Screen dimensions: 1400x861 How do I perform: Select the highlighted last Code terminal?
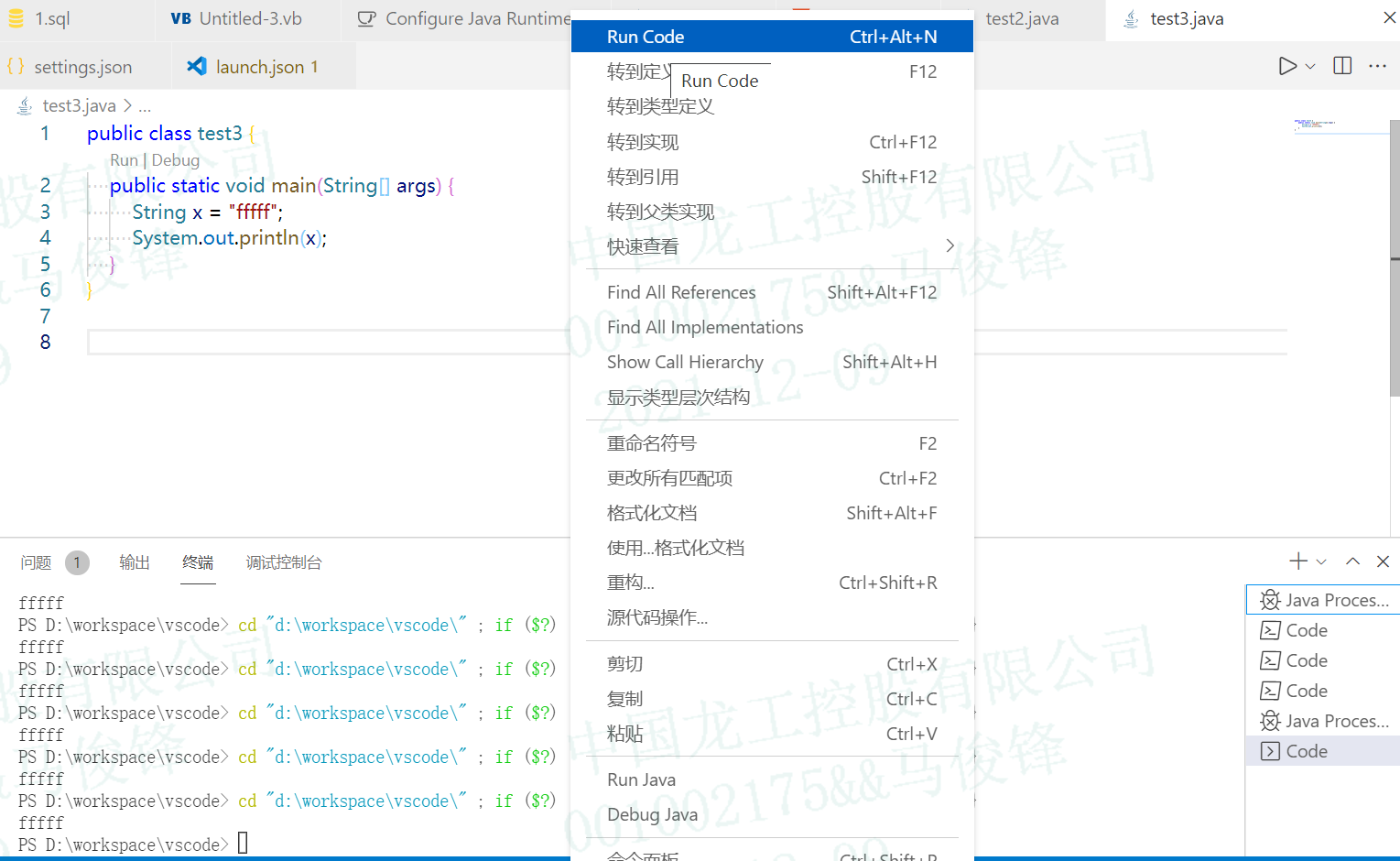click(1323, 751)
